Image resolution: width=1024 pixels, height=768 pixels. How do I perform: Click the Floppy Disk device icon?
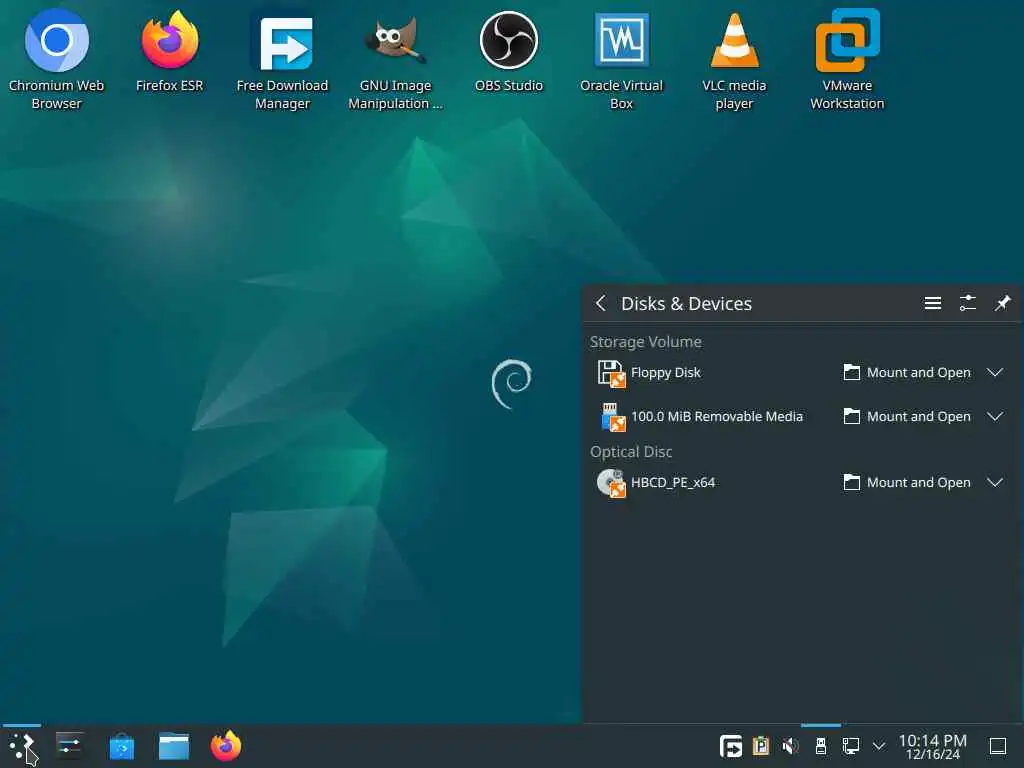[x=611, y=373]
